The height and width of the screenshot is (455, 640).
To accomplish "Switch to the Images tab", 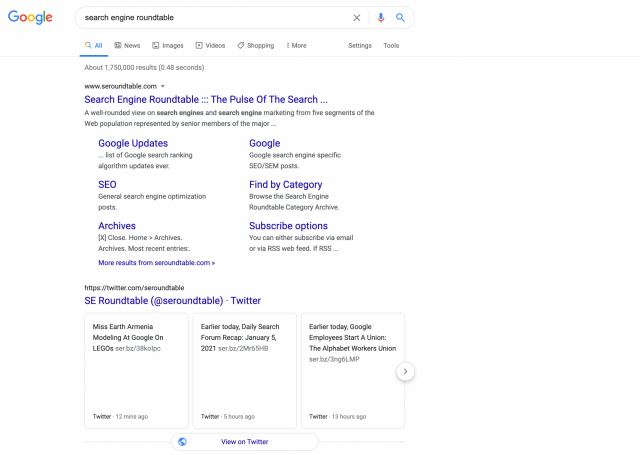I will click(168, 45).
